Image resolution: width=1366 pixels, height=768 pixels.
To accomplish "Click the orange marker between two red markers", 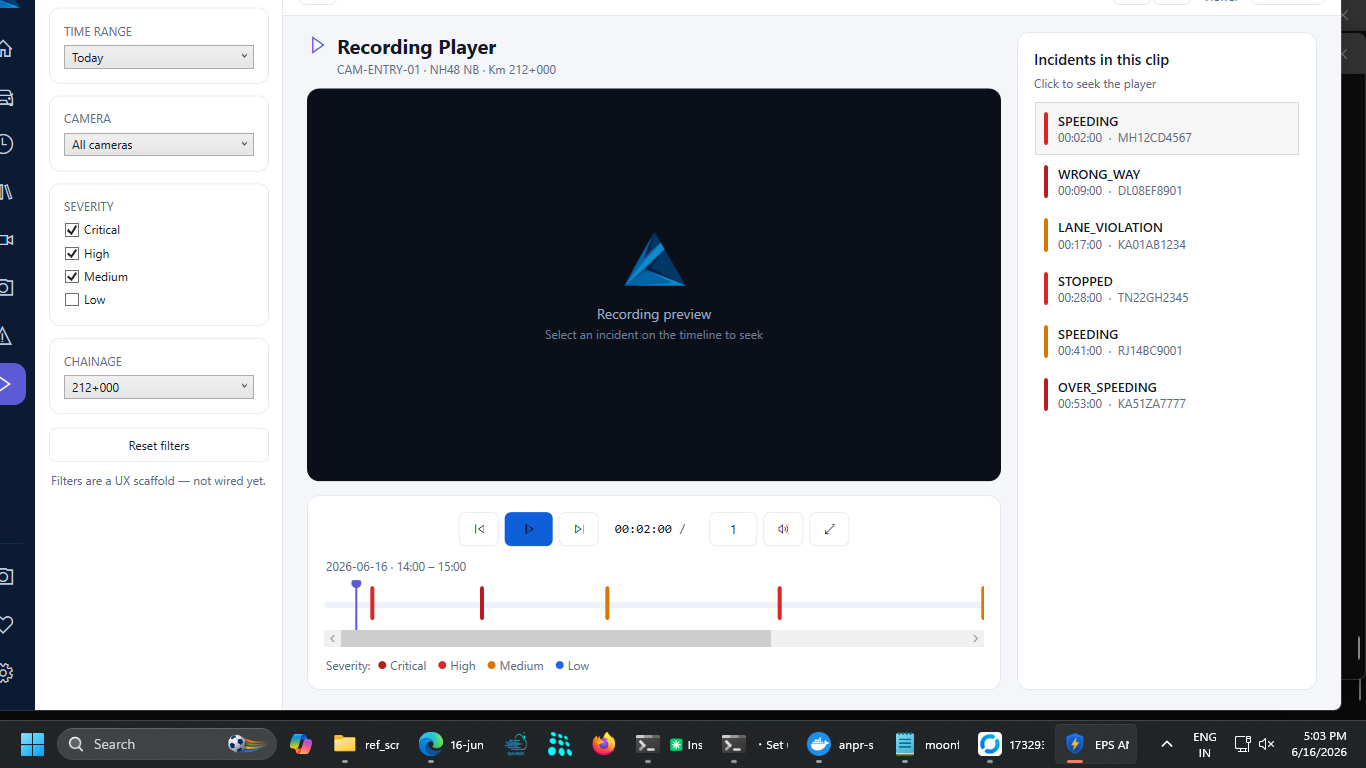I will pyautogui.click(x=607, y=603).
